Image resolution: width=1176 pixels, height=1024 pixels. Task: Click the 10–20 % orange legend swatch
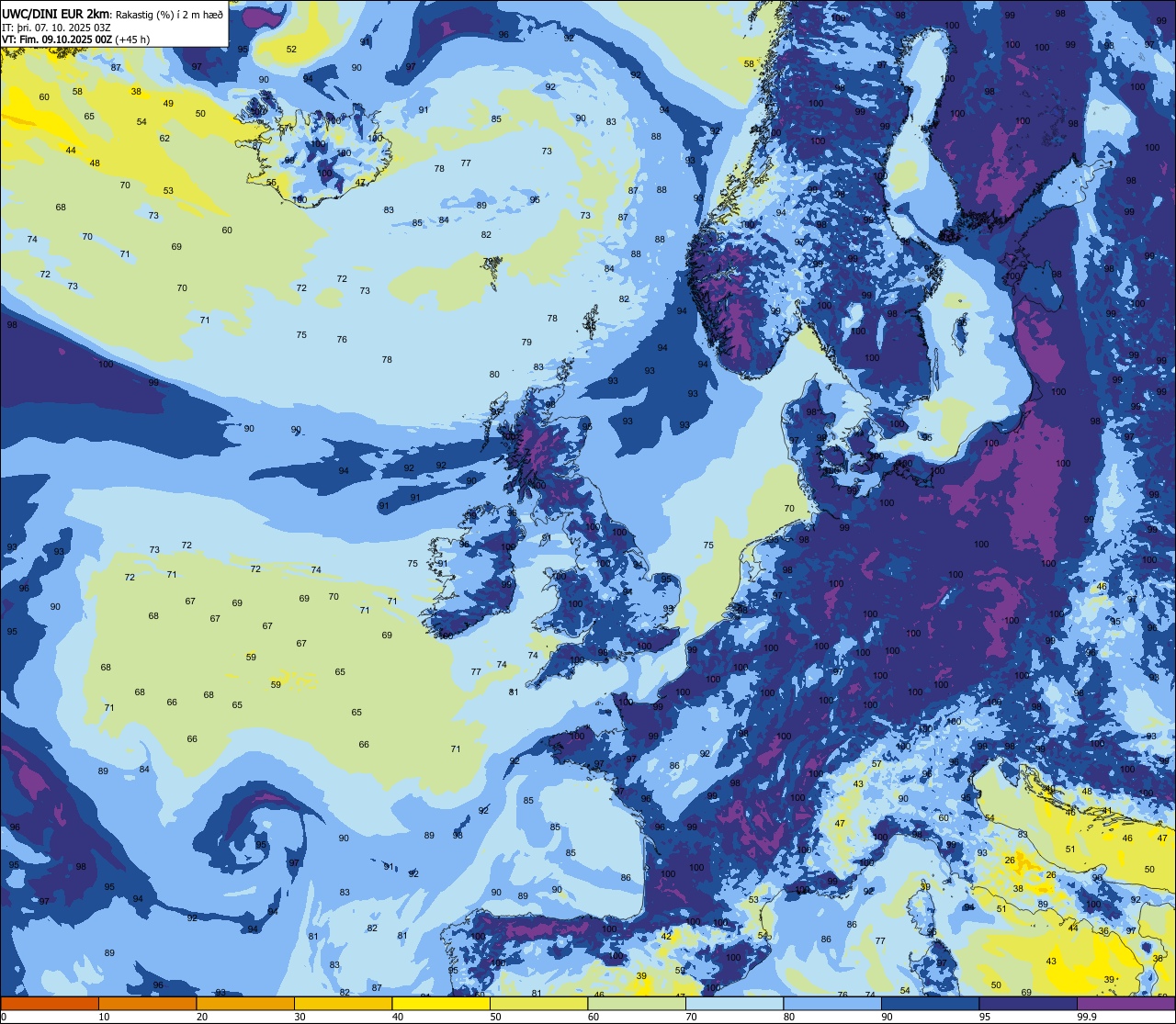click(x=148, y=1004)
